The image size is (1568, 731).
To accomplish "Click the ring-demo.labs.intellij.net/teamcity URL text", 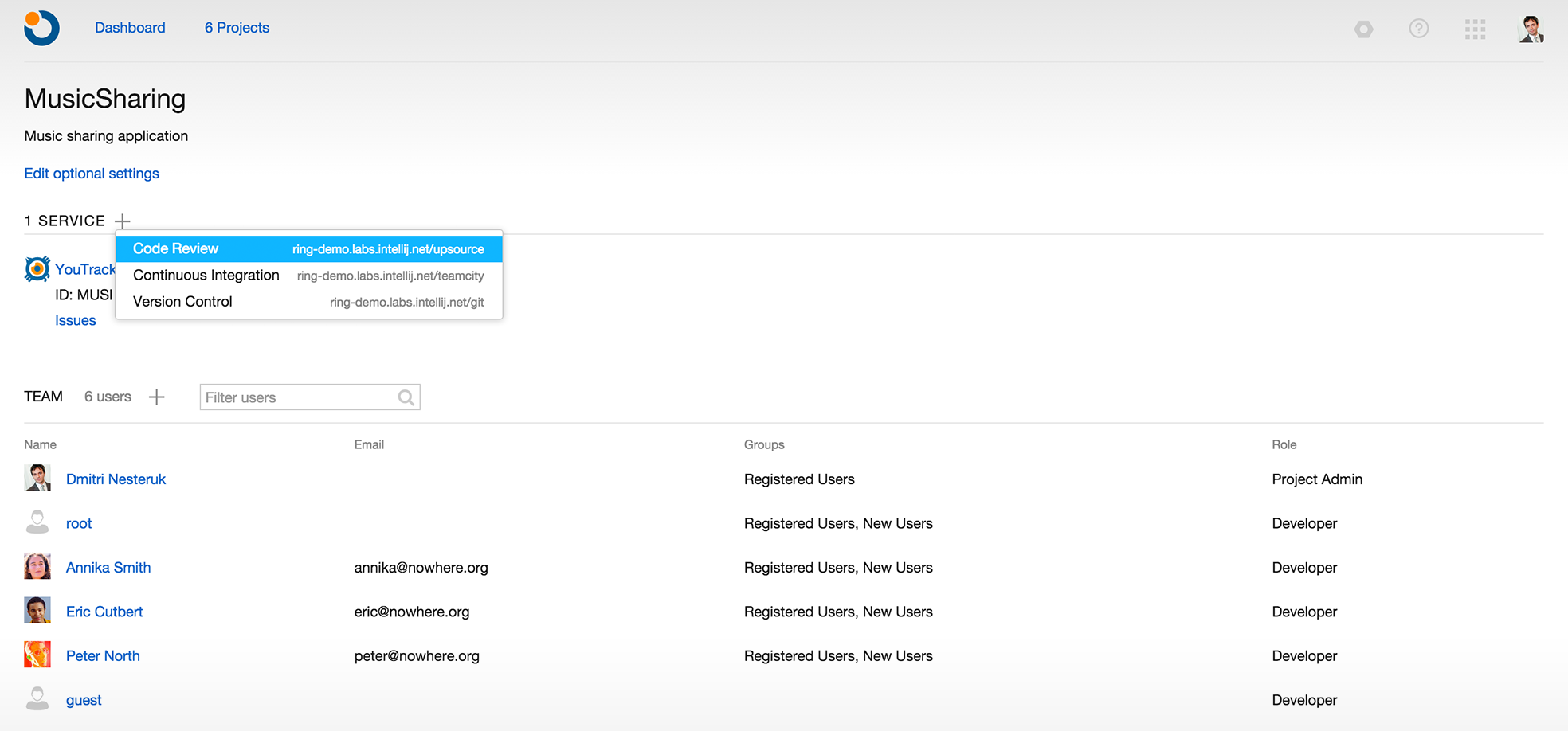I will point(390,276).
